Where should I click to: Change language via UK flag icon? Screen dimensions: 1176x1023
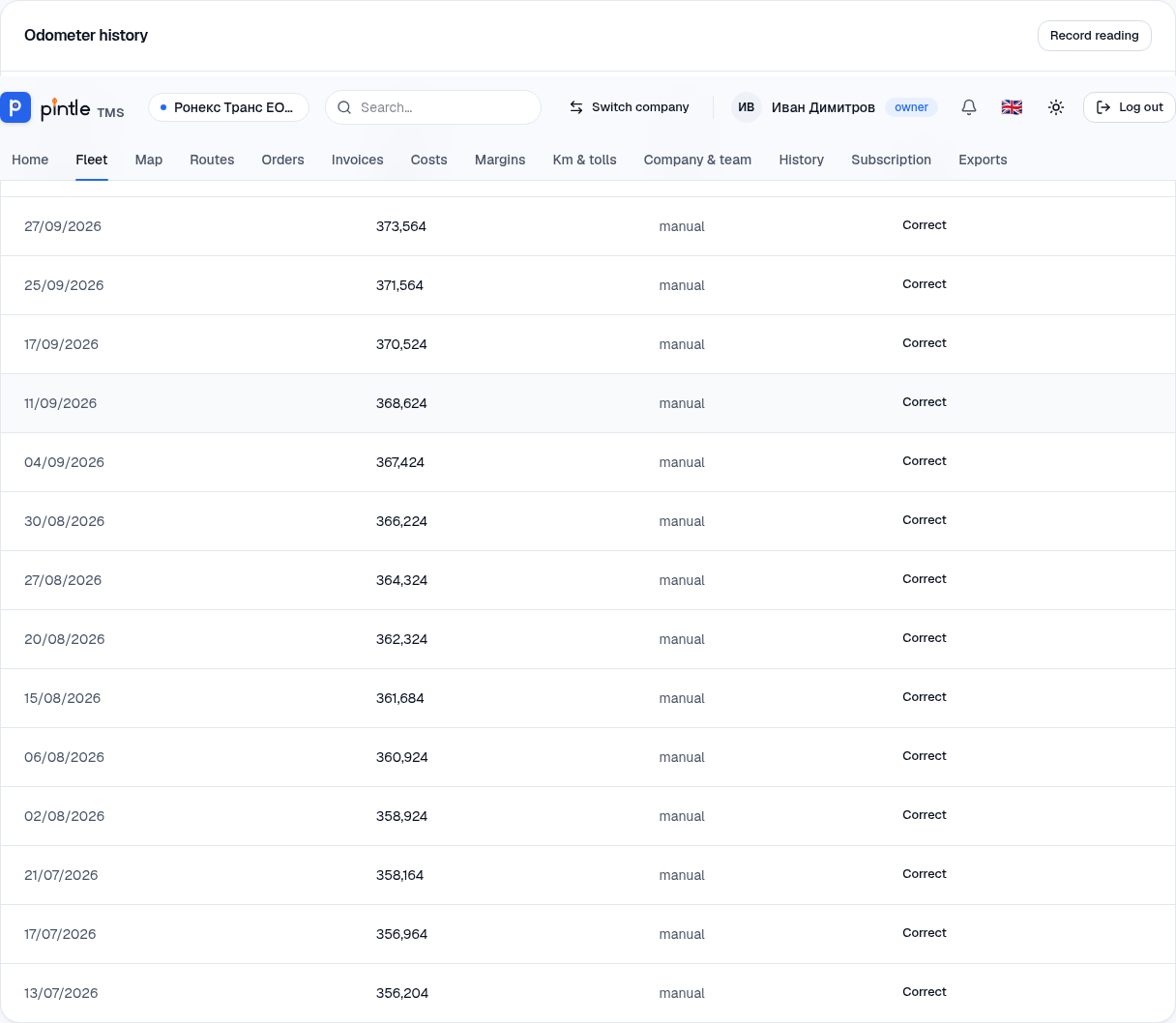tap(1012, 107)
